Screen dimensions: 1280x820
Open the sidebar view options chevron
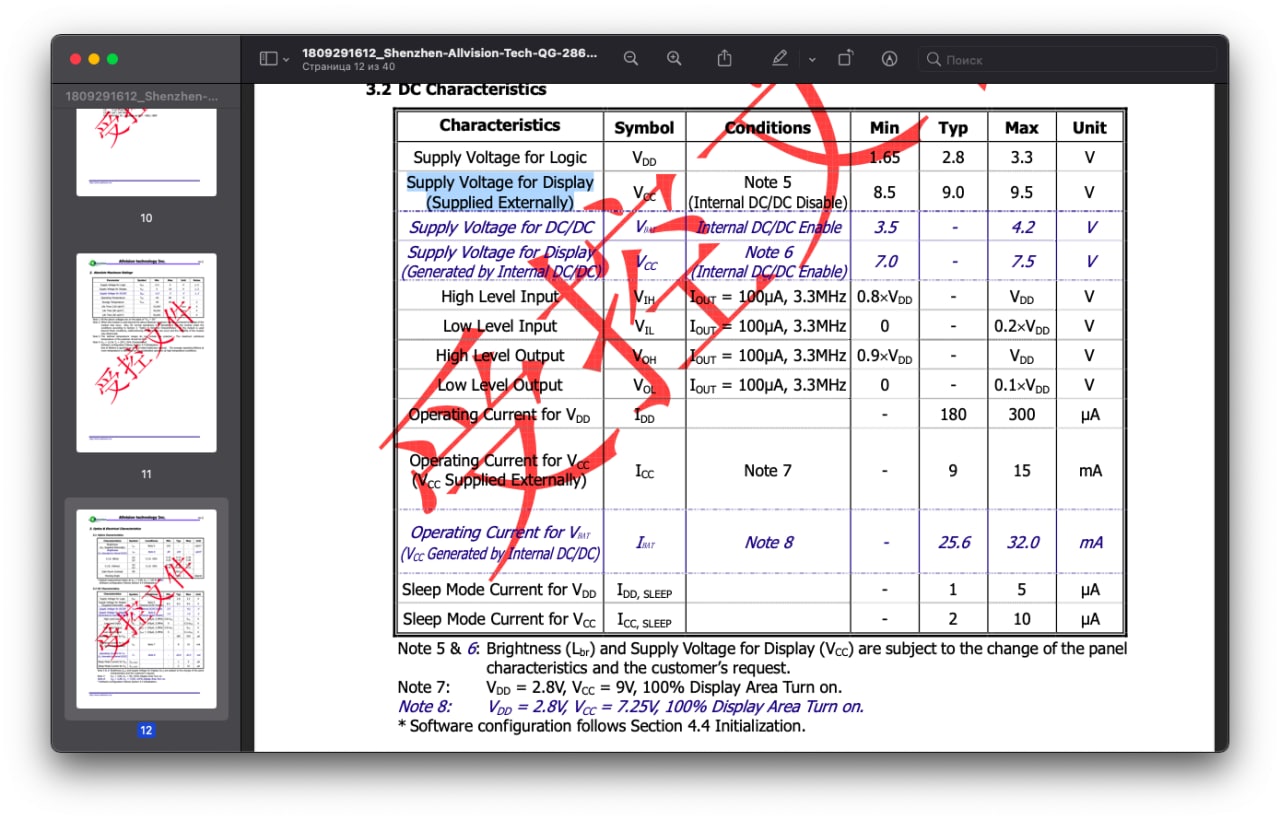286,60
